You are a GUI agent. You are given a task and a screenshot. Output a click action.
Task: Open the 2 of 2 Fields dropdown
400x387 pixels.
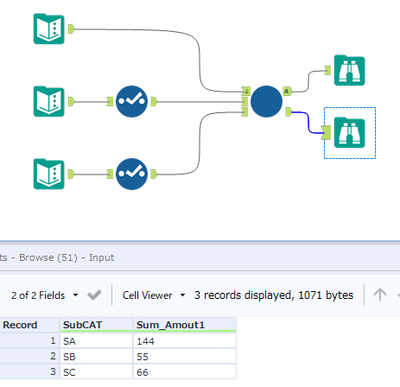tap(45, 295)
